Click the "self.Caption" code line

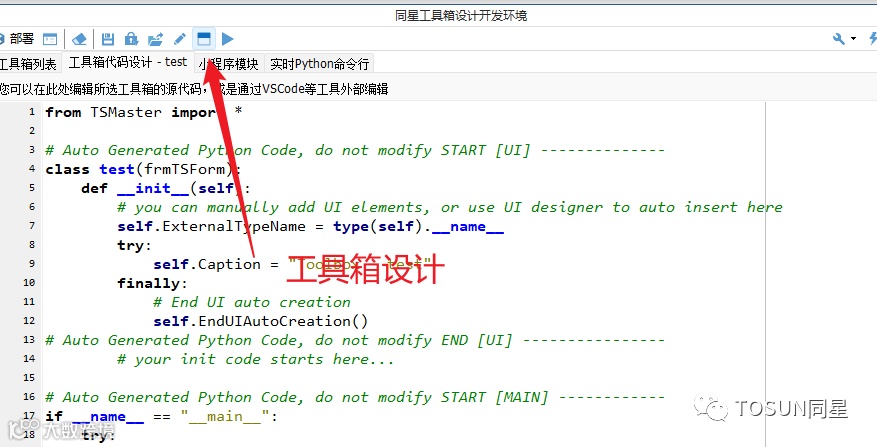point(293,264)
